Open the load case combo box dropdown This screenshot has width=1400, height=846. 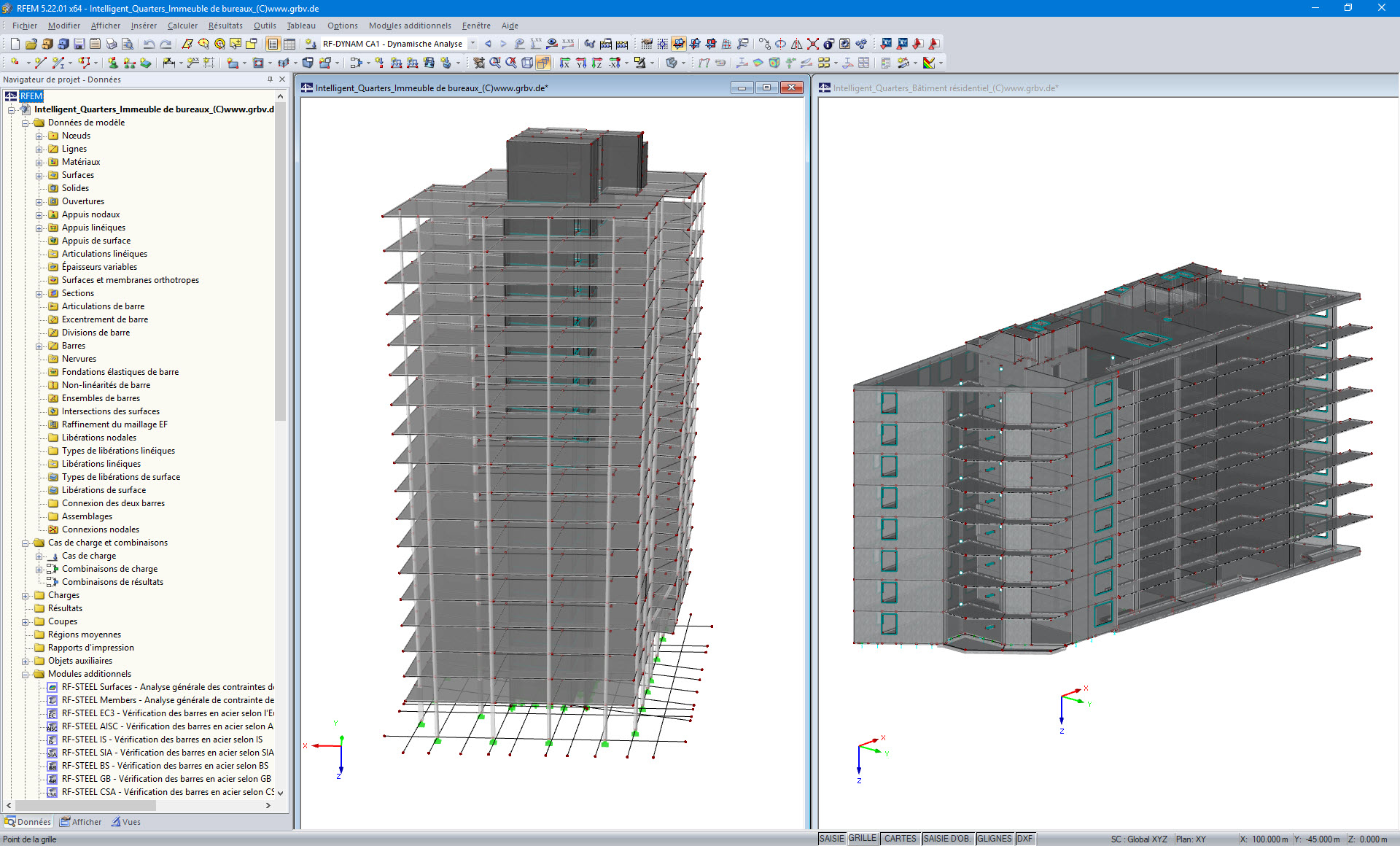point(472,44)
